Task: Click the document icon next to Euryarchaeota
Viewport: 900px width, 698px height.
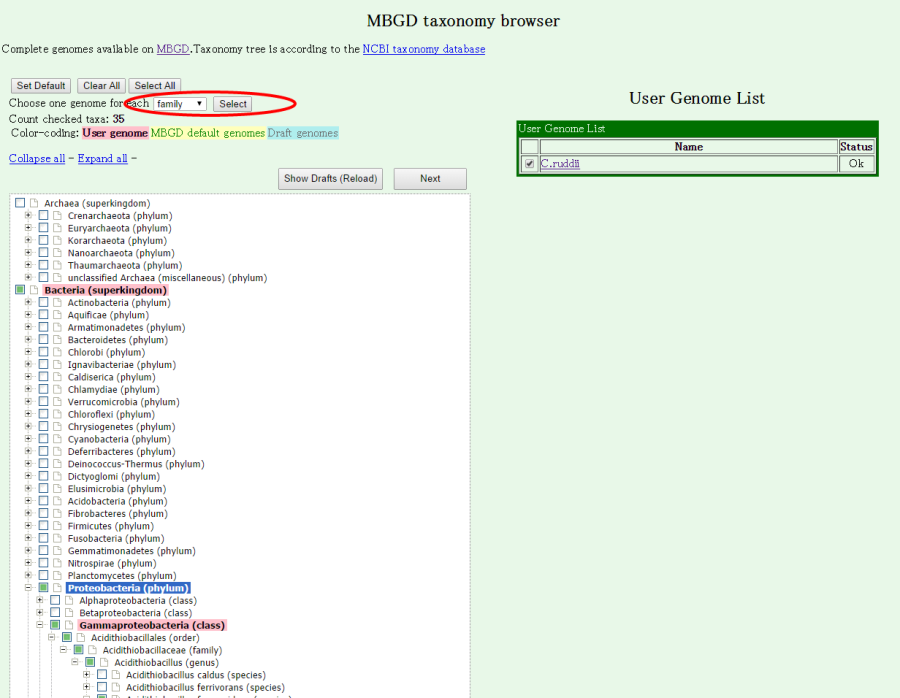Action: [x=57, y=229]
